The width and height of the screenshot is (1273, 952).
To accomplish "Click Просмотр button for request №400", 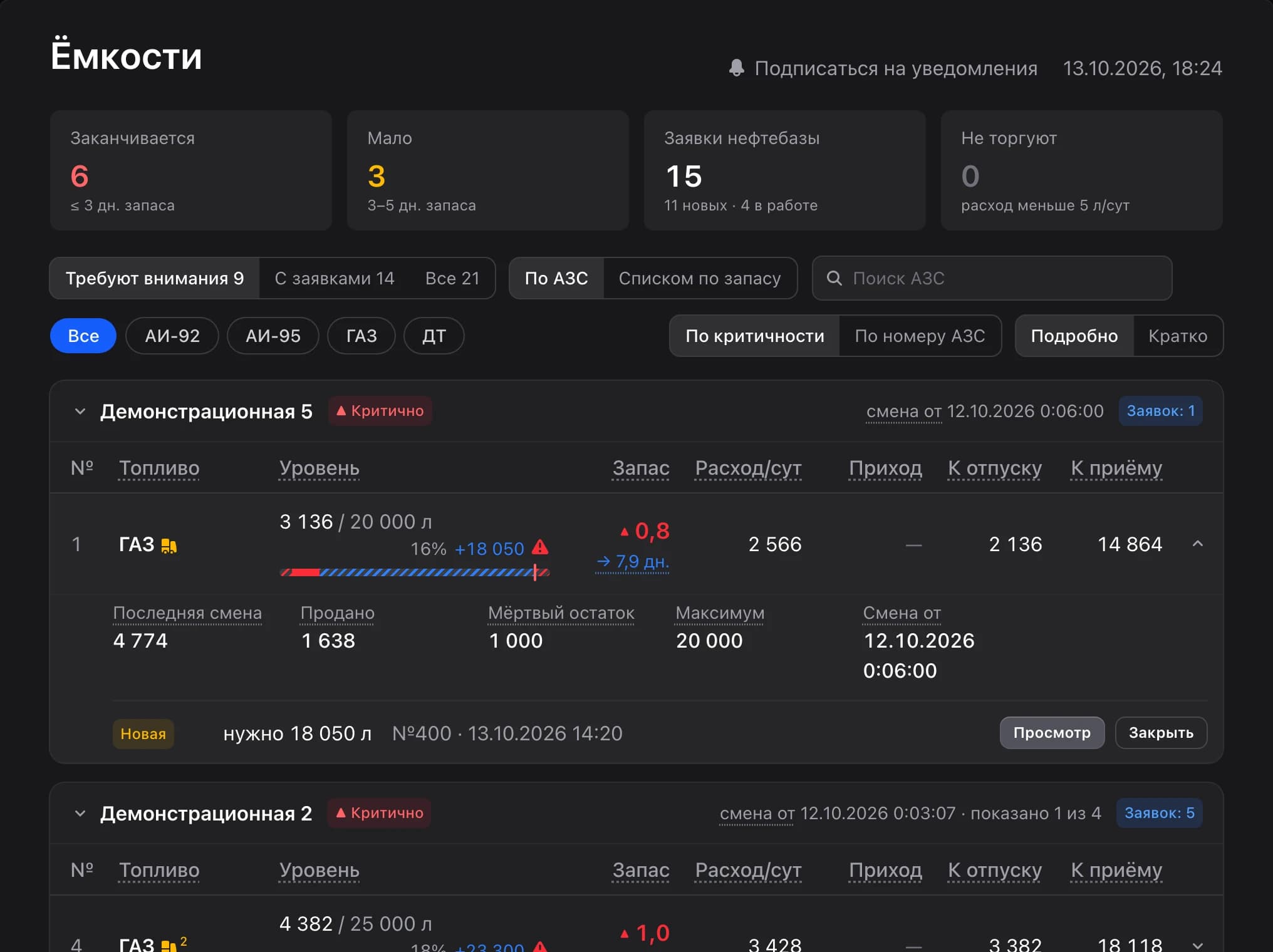I will click(x=1052, y=733).
